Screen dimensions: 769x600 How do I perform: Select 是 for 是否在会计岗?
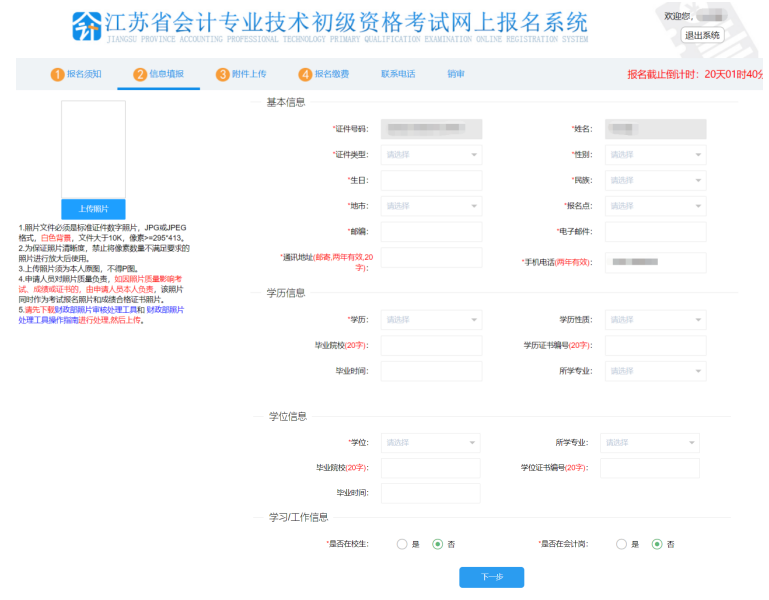point(621,544)
